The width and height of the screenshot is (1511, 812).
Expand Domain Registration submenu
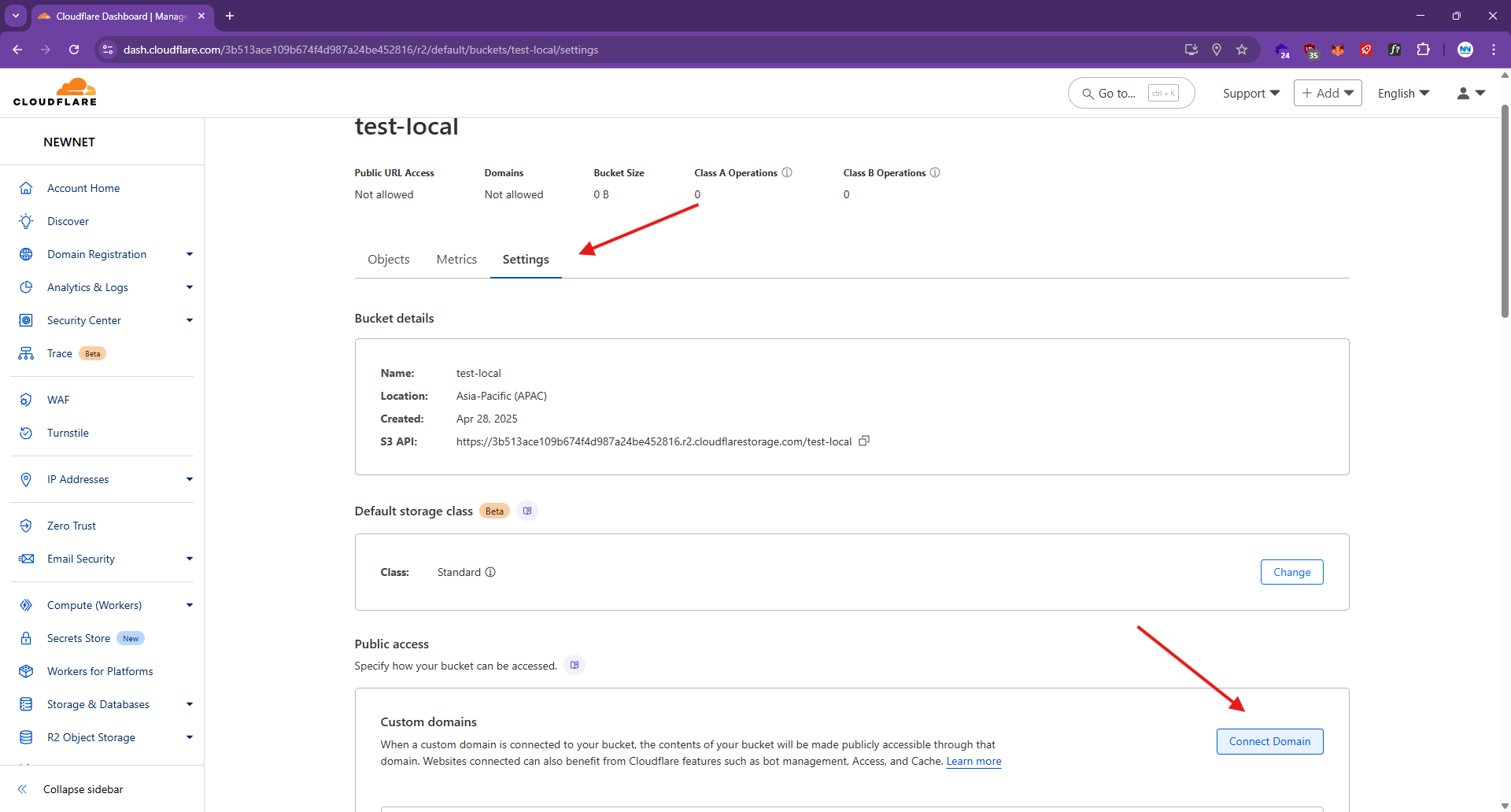[190, 254]
